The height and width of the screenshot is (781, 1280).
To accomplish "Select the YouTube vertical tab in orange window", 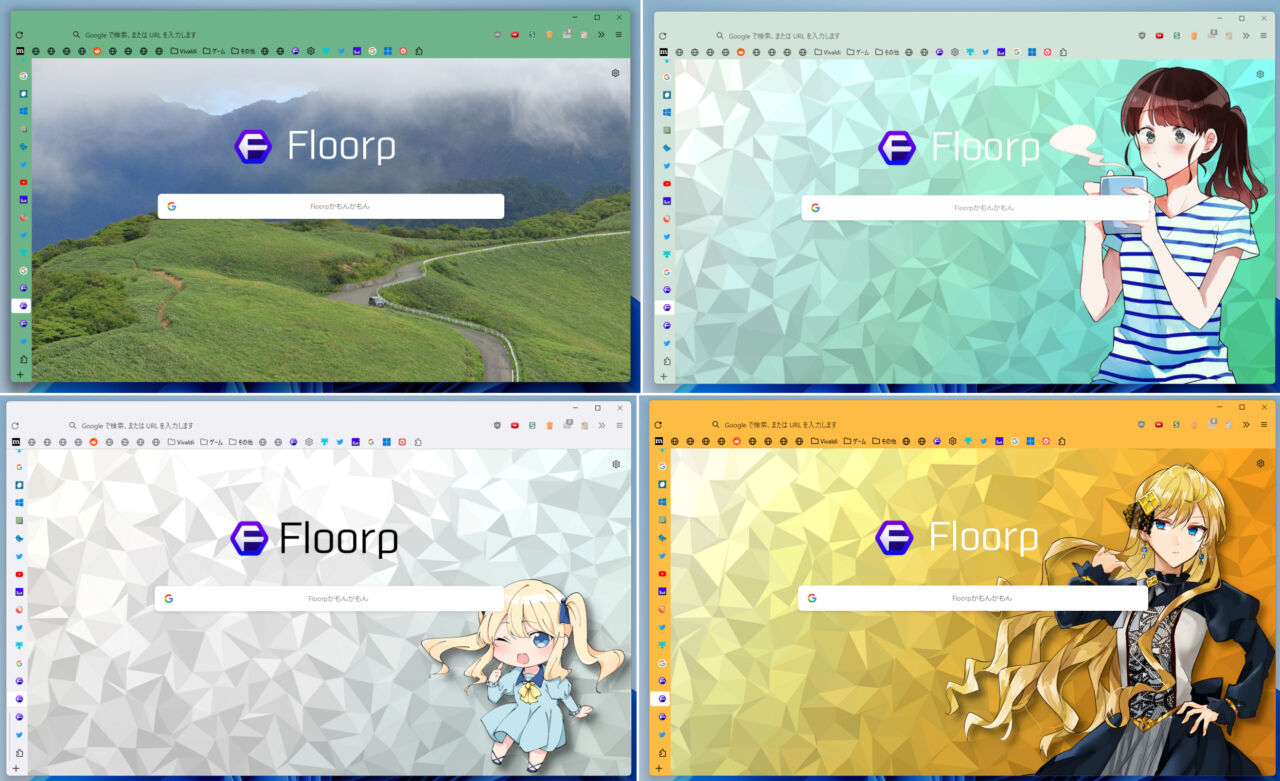I will point(662,574).
